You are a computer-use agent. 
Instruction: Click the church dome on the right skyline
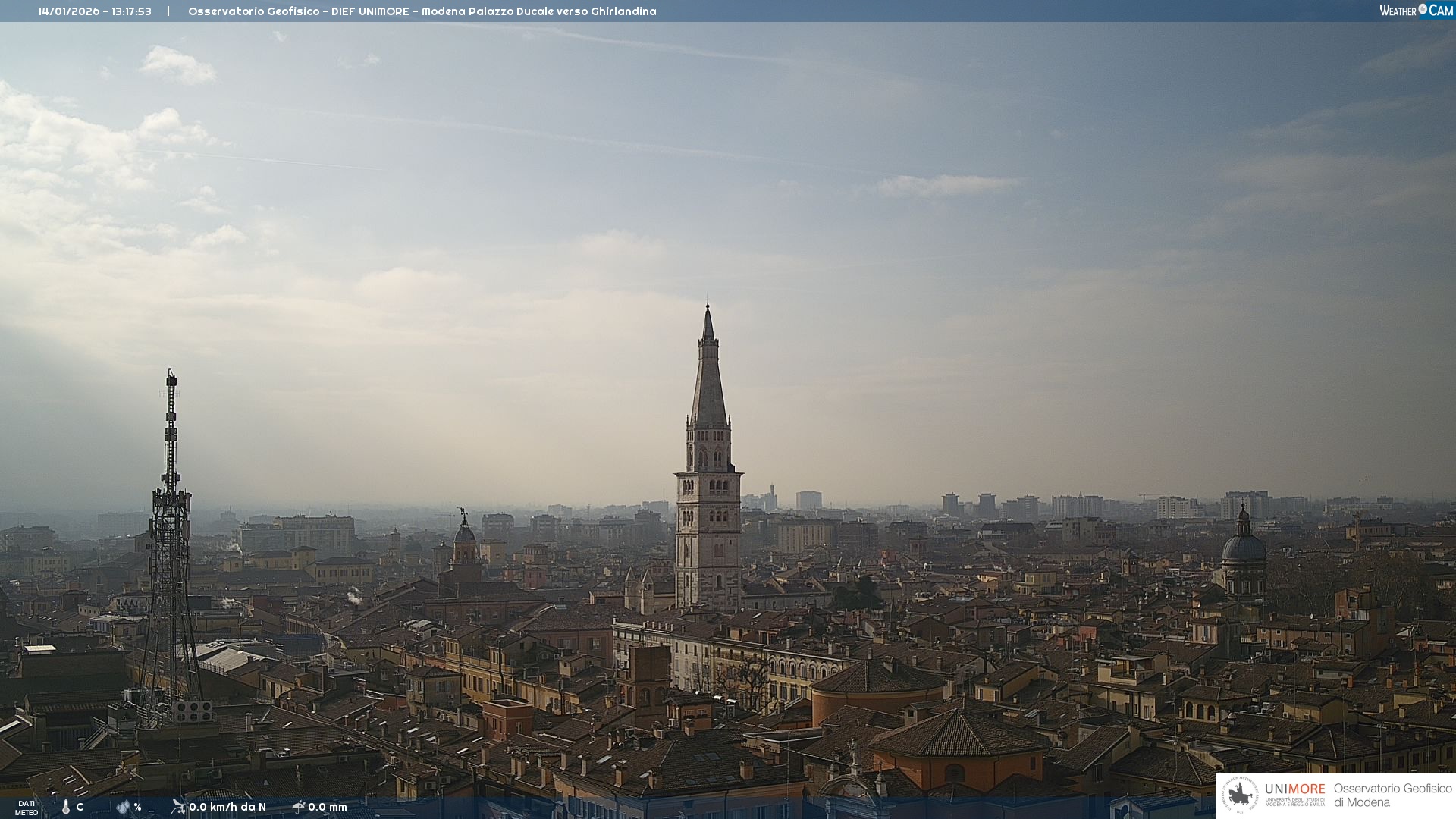pos(1244,546)
